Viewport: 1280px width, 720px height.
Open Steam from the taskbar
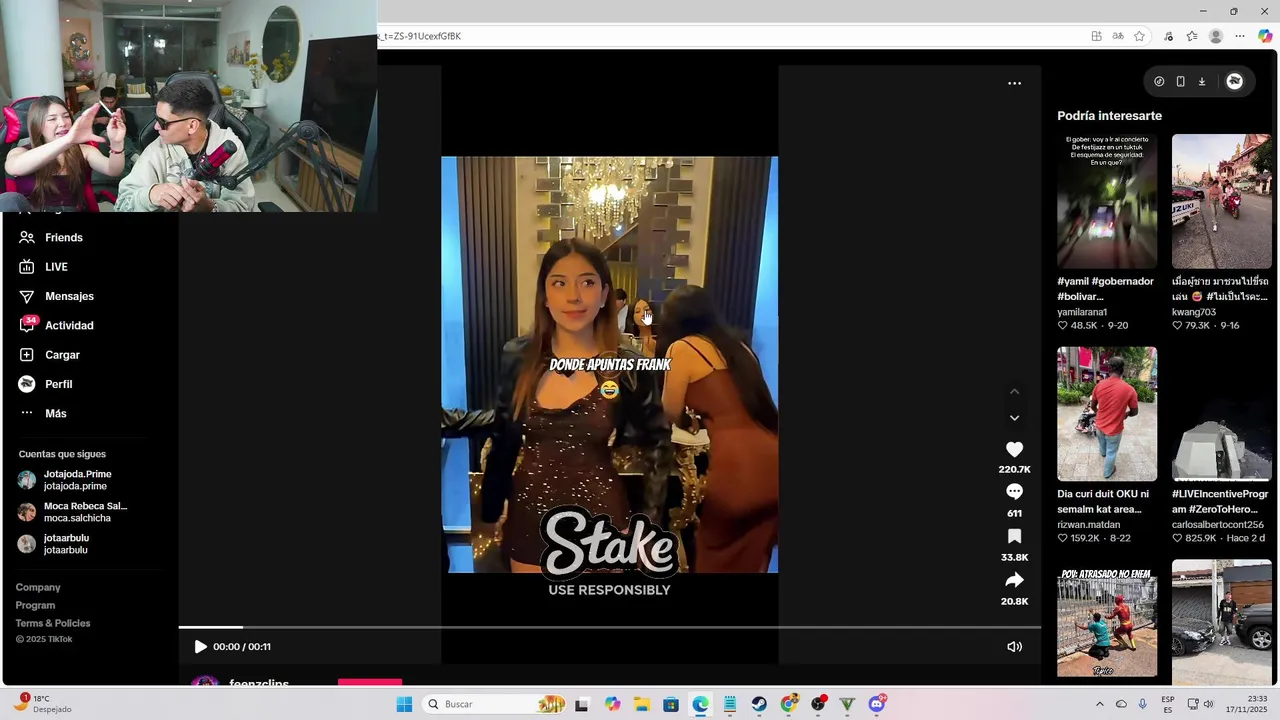tap(759, 704)
